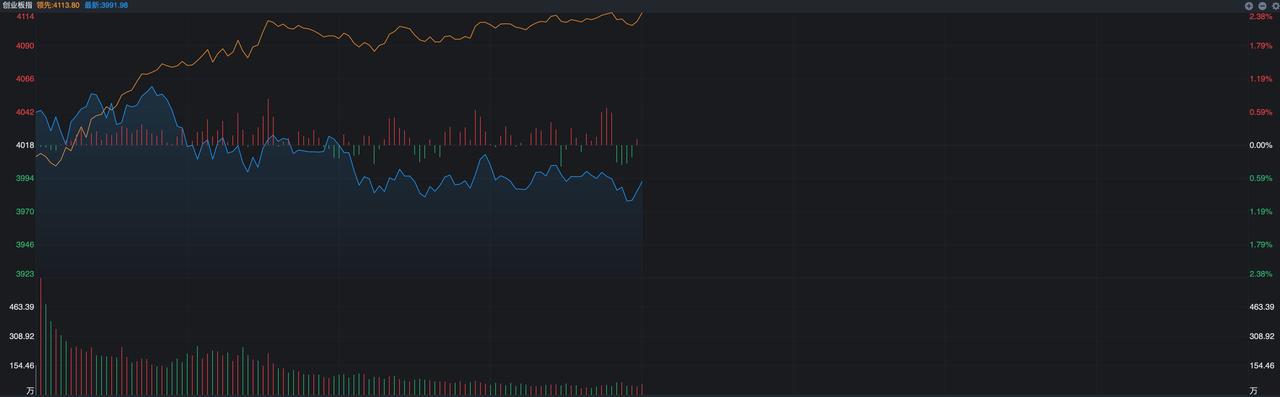
Task: Click the 4018 baseline price label
Action: 25,145
